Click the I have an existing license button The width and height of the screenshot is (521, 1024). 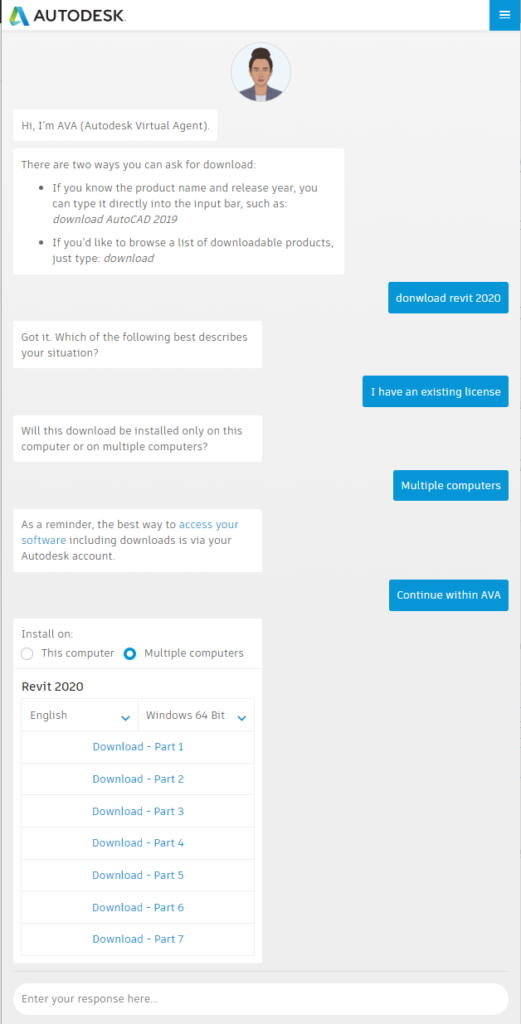435,391
